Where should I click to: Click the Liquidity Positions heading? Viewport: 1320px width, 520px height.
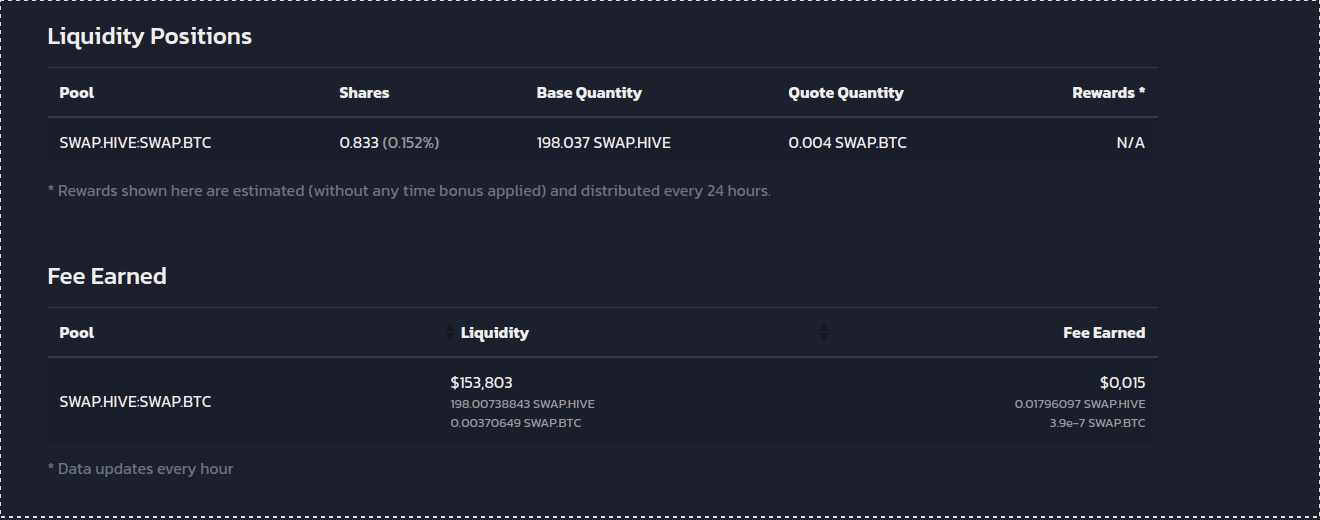[150, 37]
